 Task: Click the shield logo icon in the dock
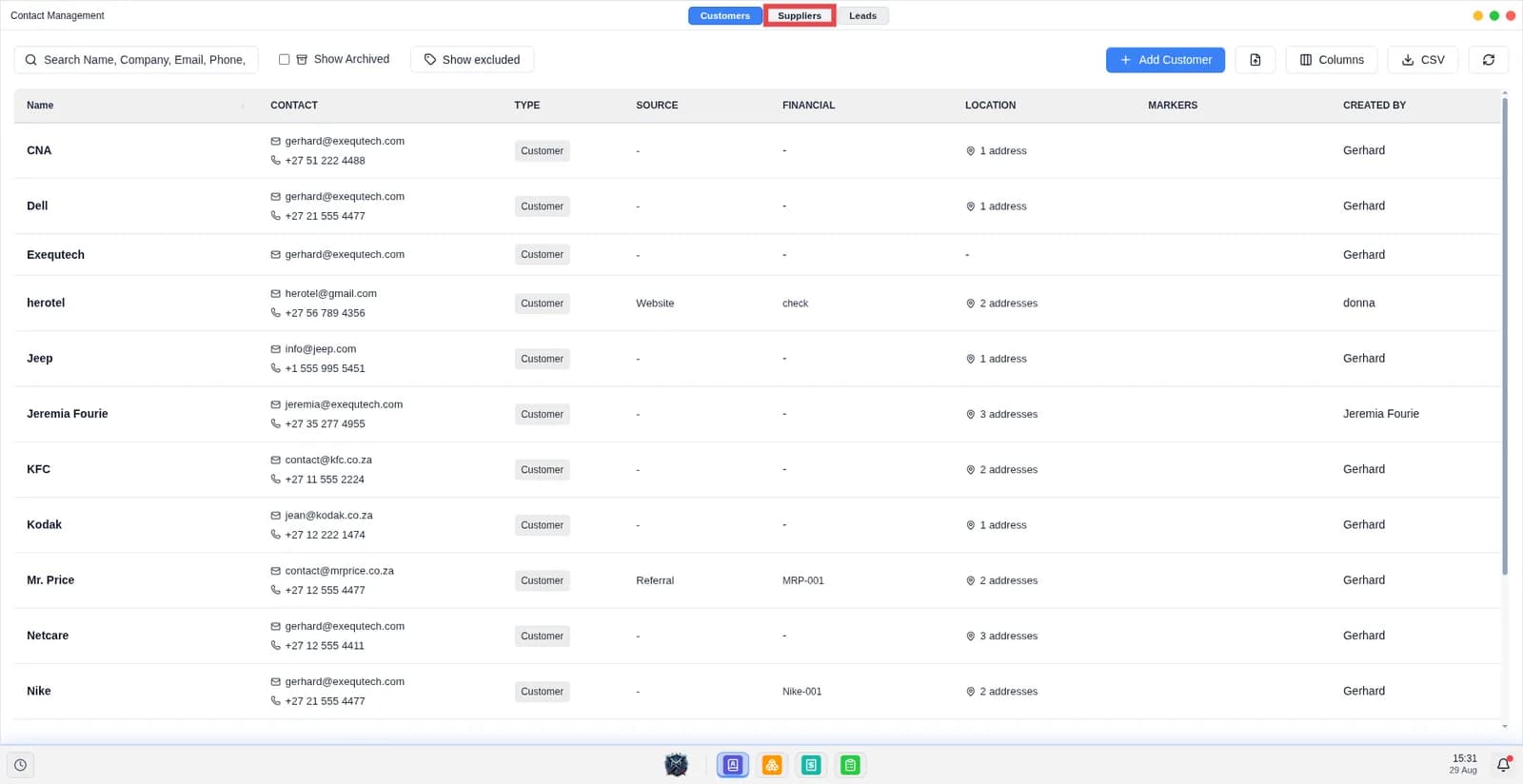[x=676, y=765]
